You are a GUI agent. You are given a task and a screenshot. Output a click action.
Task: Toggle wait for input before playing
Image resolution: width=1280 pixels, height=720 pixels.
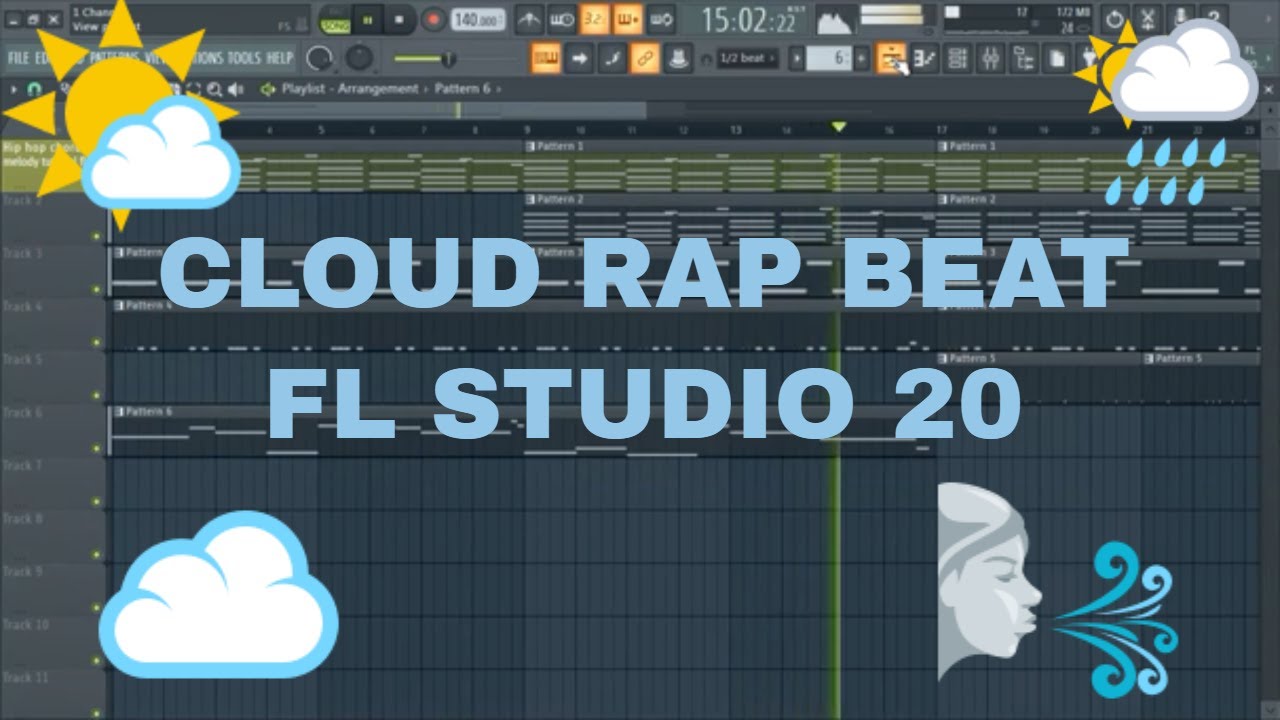[x=562, y=18]
